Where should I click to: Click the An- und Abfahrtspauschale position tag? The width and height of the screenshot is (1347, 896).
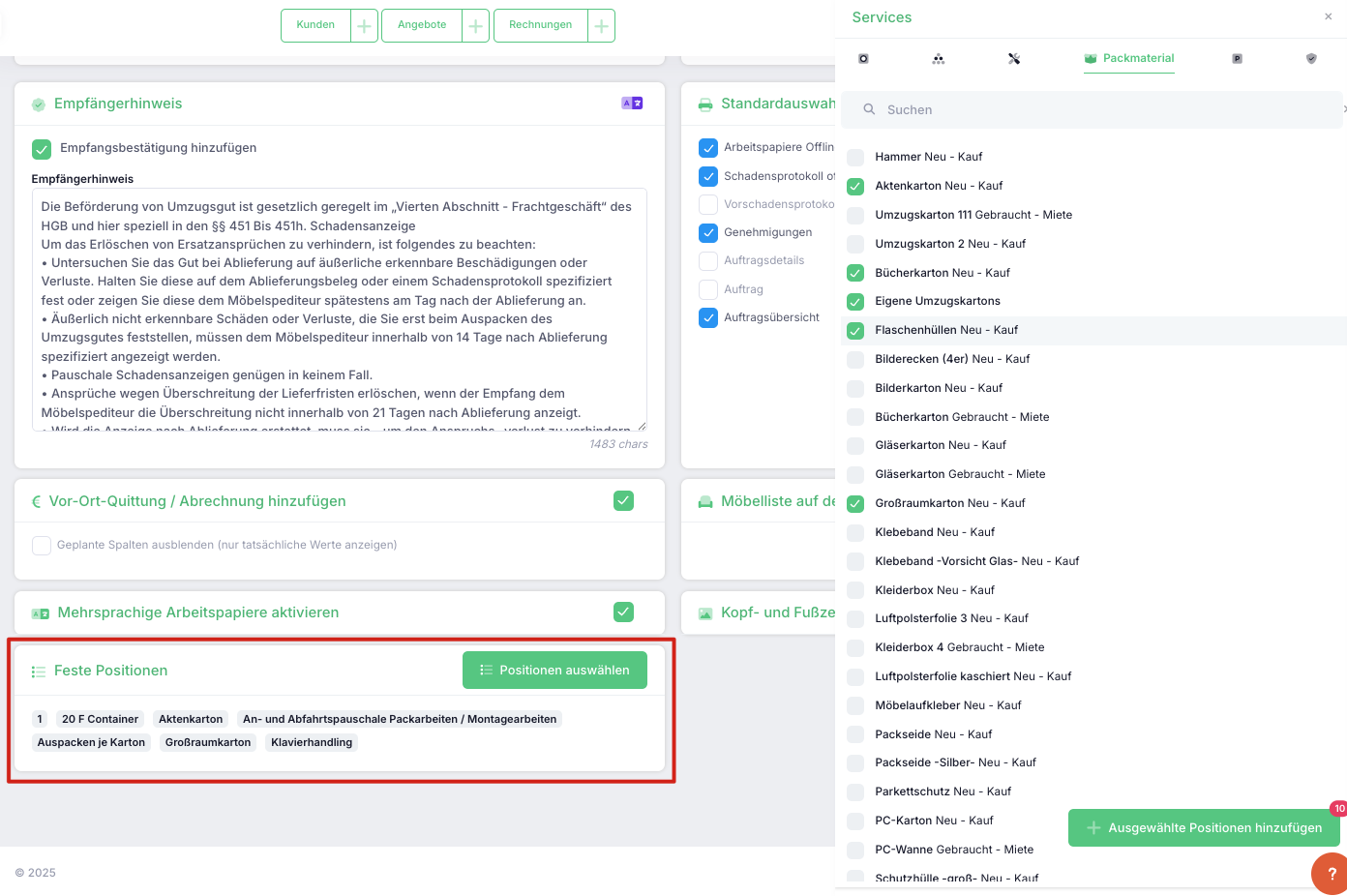tap(400, 720)
